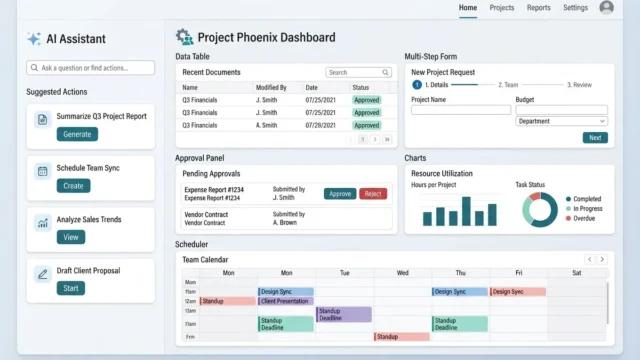Screen dimensions: 640x360
Task: Open the Reports tab
Action: pos(538,8)
